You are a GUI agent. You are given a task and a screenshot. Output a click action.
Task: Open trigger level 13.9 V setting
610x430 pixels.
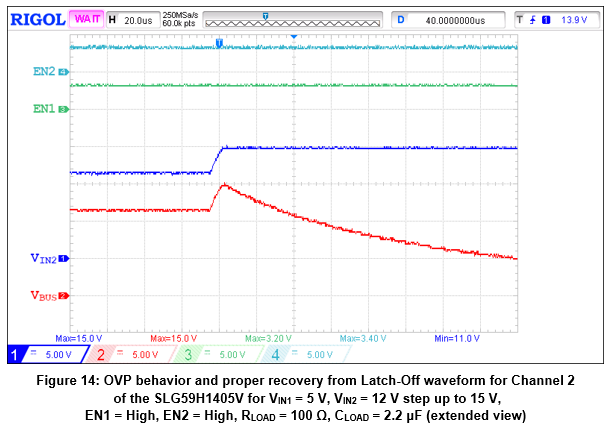[573, 19]
